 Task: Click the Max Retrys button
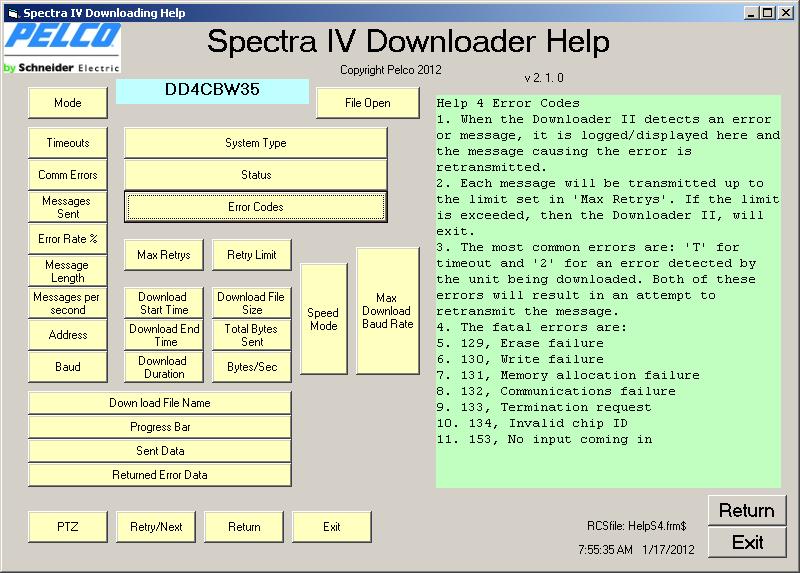pyautogui.click(x=164, y=255)
